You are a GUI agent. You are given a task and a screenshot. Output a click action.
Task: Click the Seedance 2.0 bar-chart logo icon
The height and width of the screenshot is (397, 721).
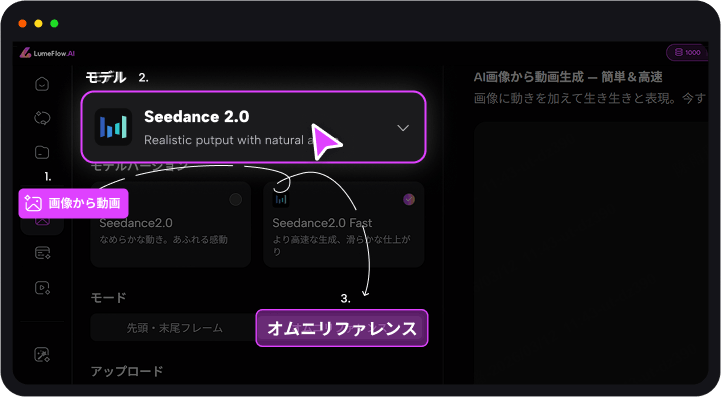pos(113,127)
